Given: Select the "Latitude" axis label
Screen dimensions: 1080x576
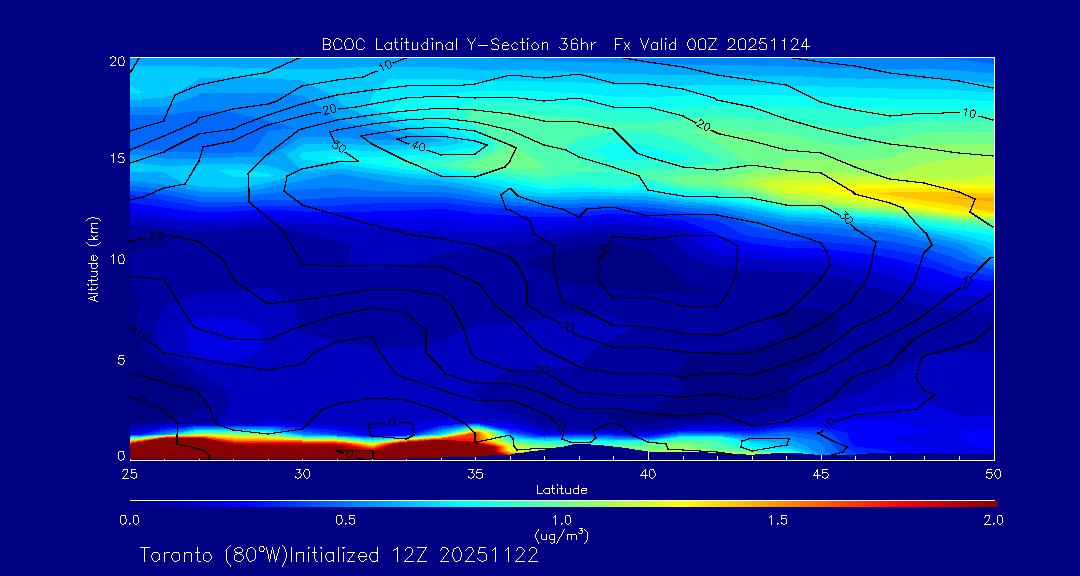Looking at the screenshot, I should [x=562, y=491].
